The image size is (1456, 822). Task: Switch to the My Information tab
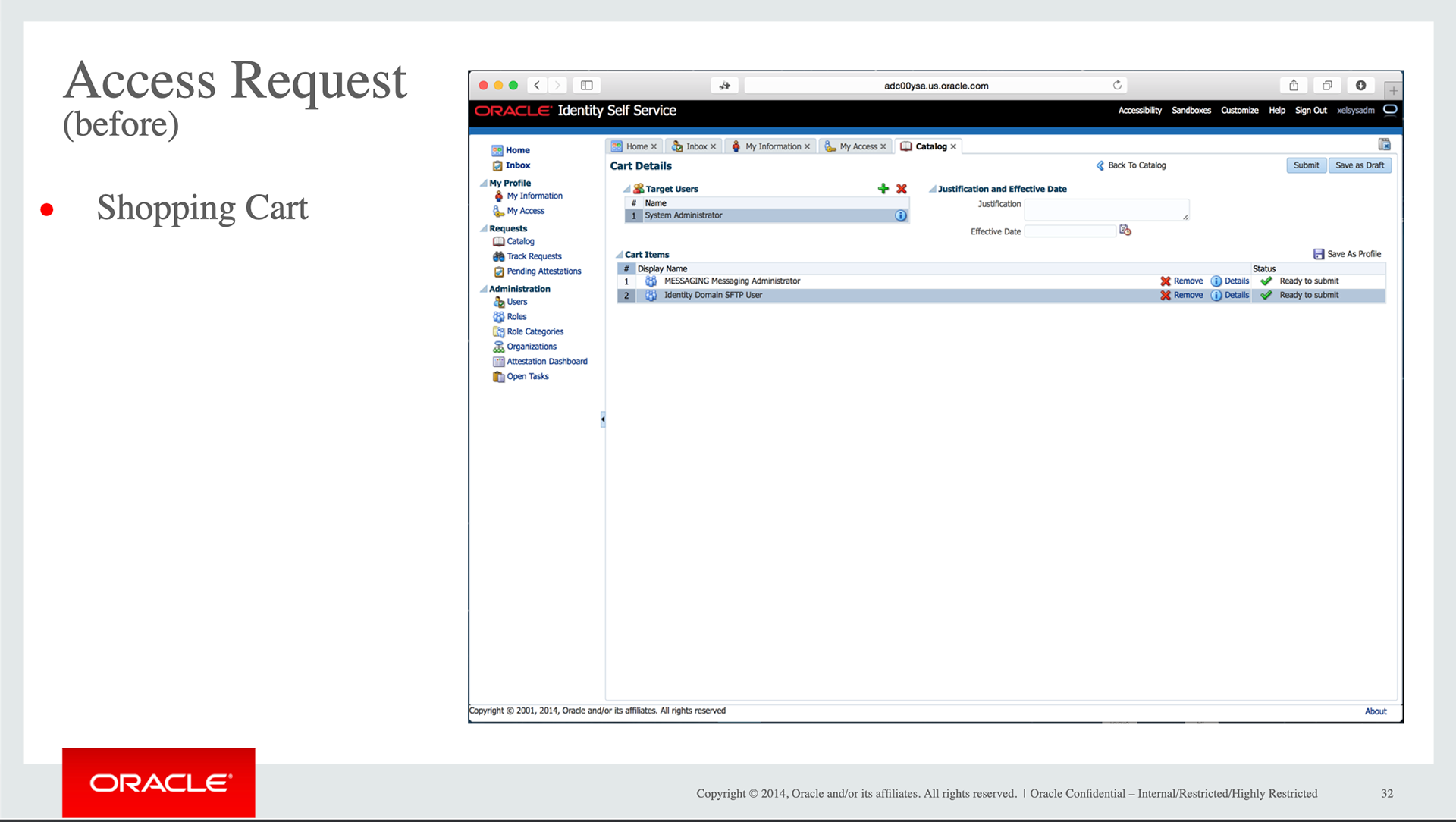pos(773,146)
